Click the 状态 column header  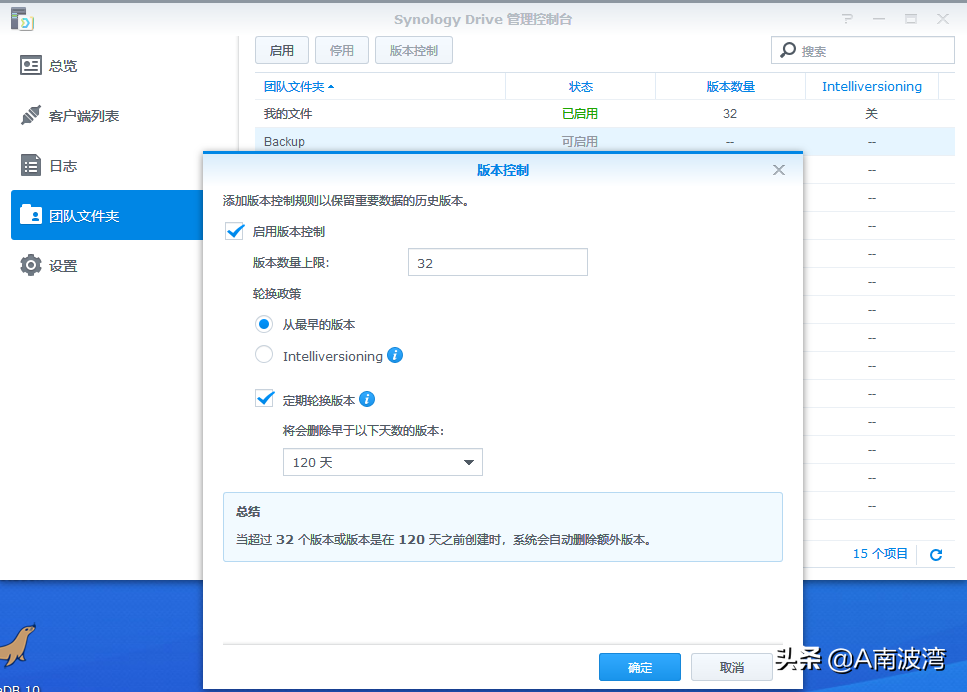(x=580, y=86)
